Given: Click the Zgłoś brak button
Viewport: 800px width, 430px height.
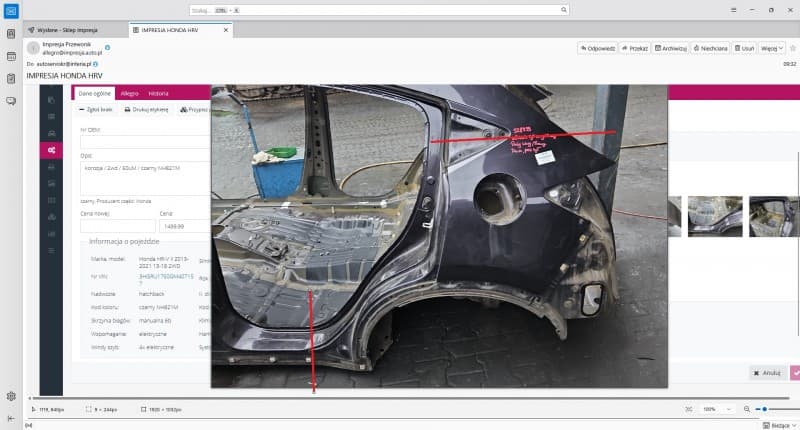Looking at the screenshot, I should 96,109.
